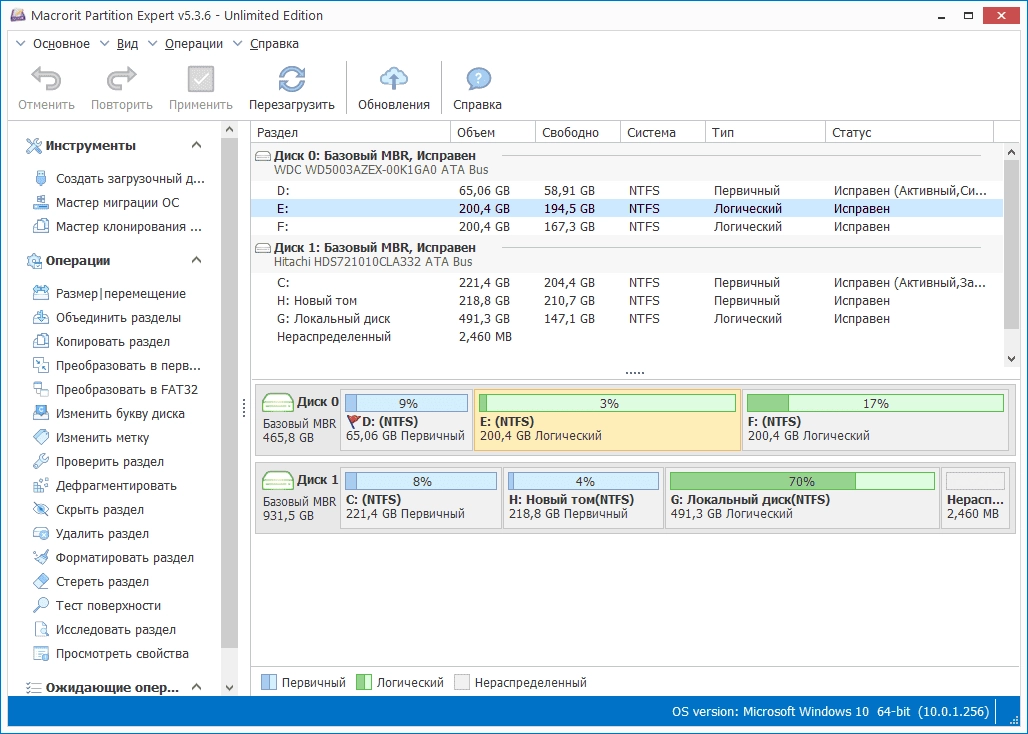Viewport: 1028px width, 734px height.
Task: Choose Исследовать раздел operation
Action: [104, 630]
